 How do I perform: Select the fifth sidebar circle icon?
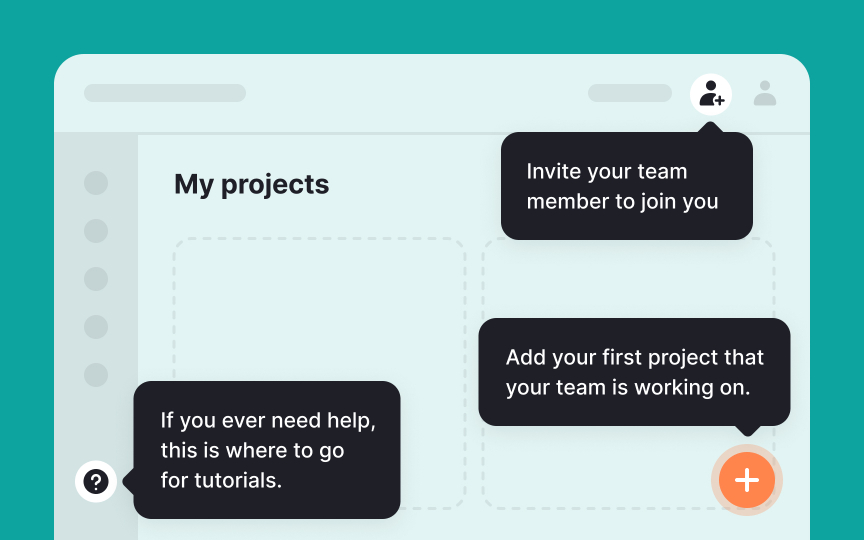(x=96, y=375)
